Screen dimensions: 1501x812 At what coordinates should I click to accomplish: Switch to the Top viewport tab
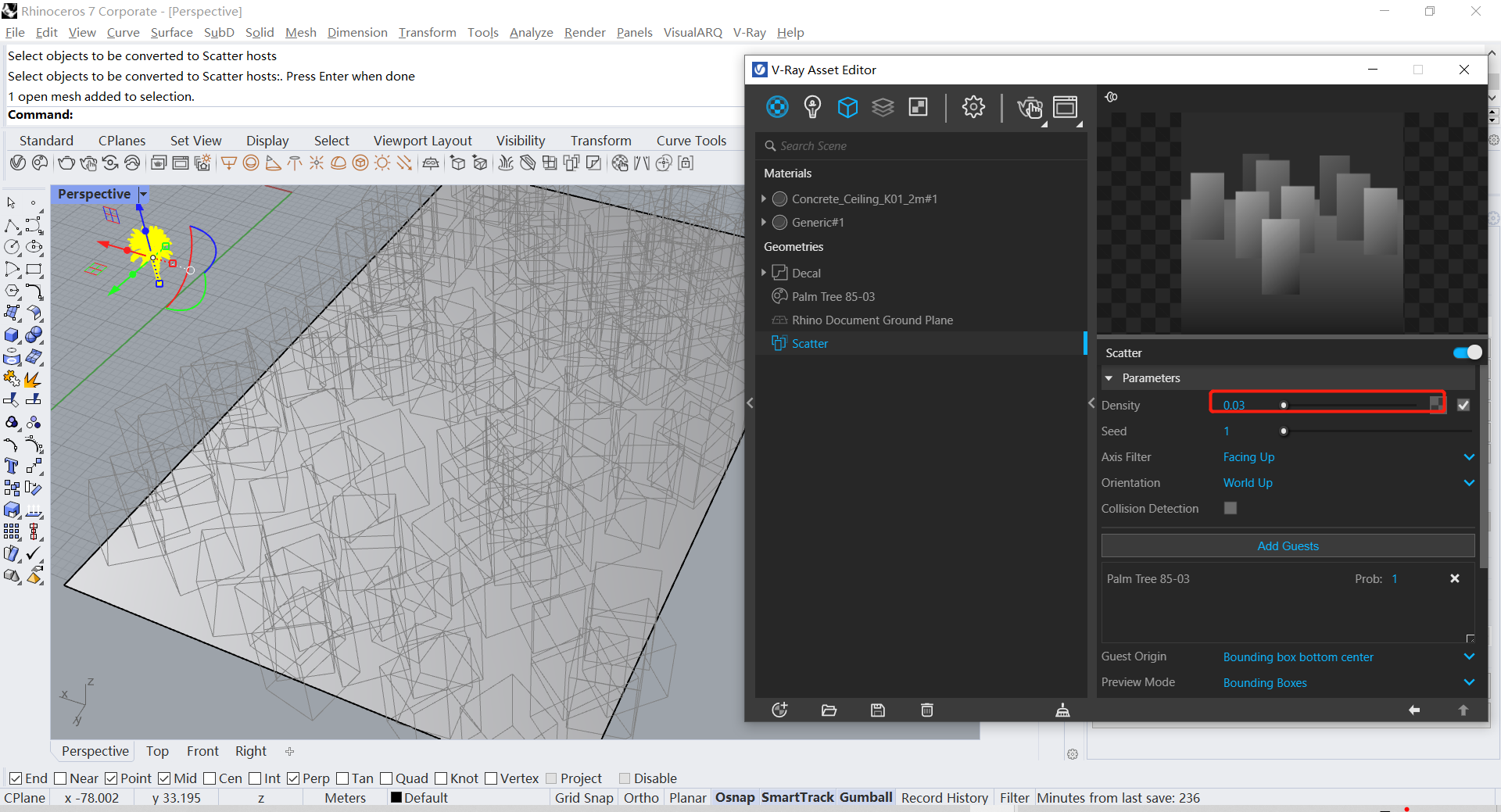point(157,751)
